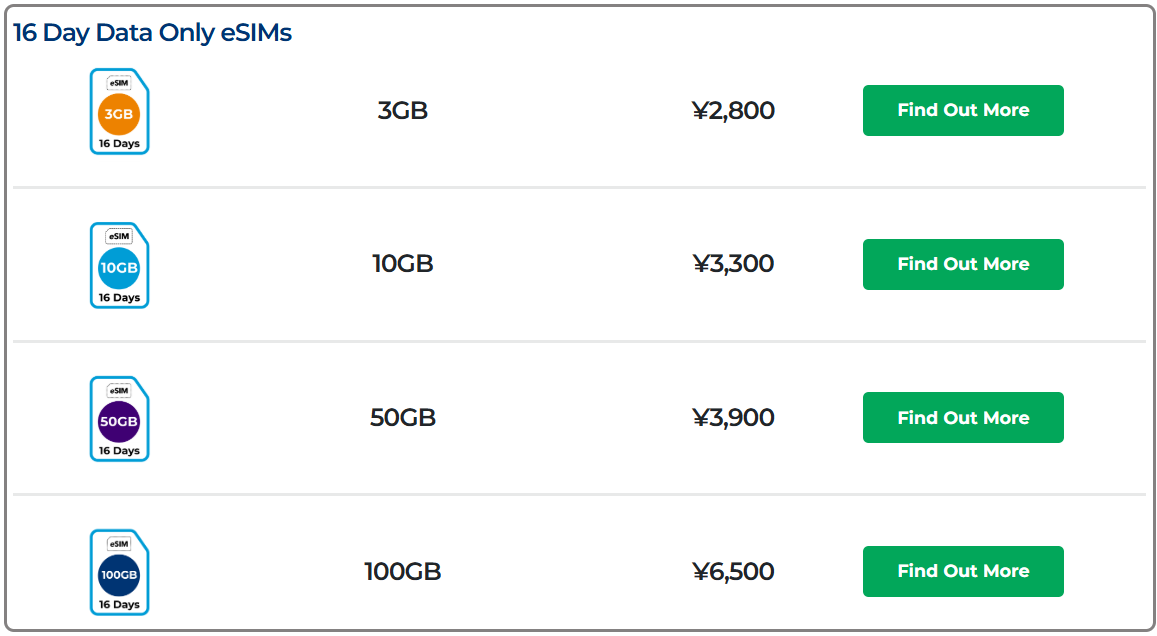Screen dimensions: 1157x636
Task: Click the 3GB eSIM card icon
Action: point(119,111)
